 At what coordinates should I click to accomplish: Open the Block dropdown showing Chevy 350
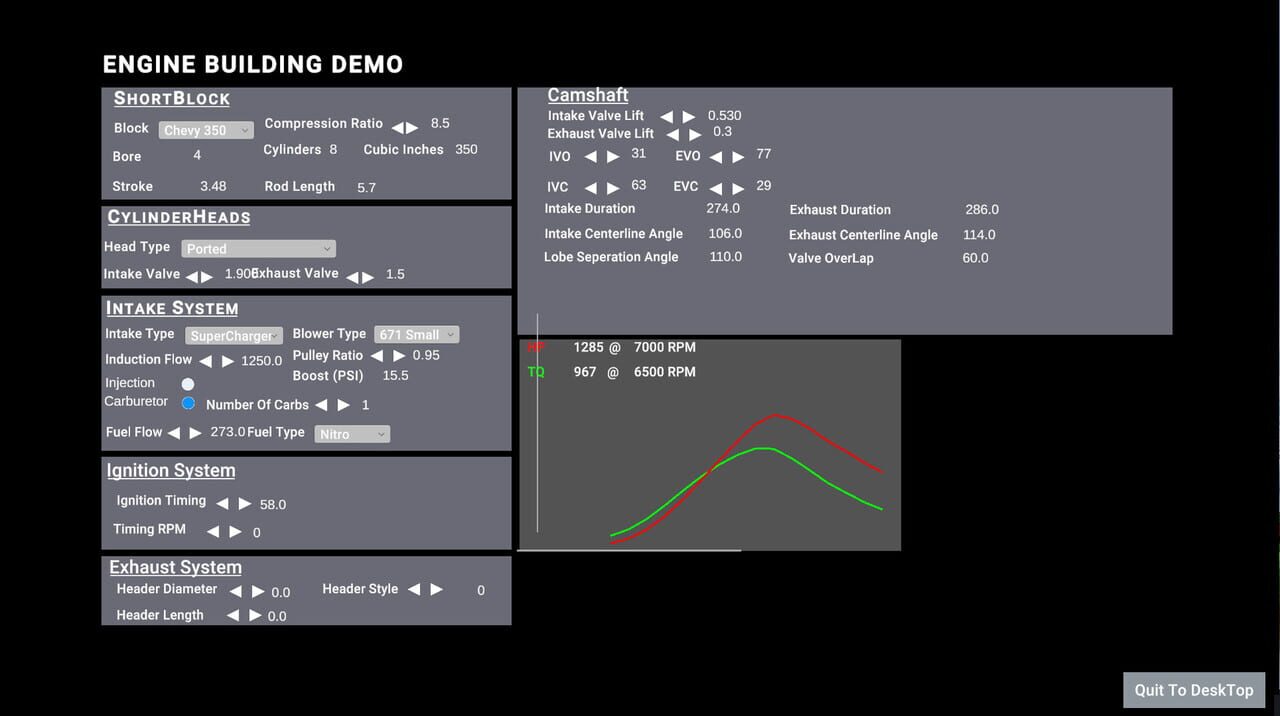tap(206, 131)
